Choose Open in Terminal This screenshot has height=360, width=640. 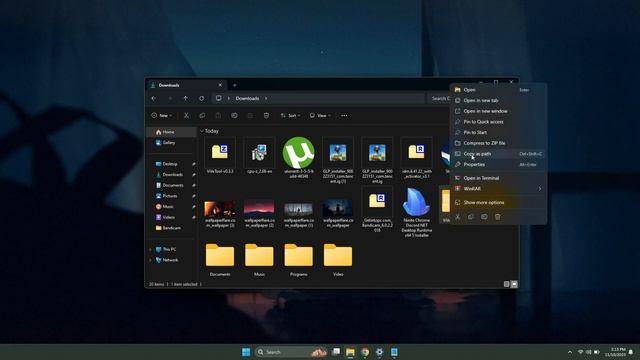[498, 178]
